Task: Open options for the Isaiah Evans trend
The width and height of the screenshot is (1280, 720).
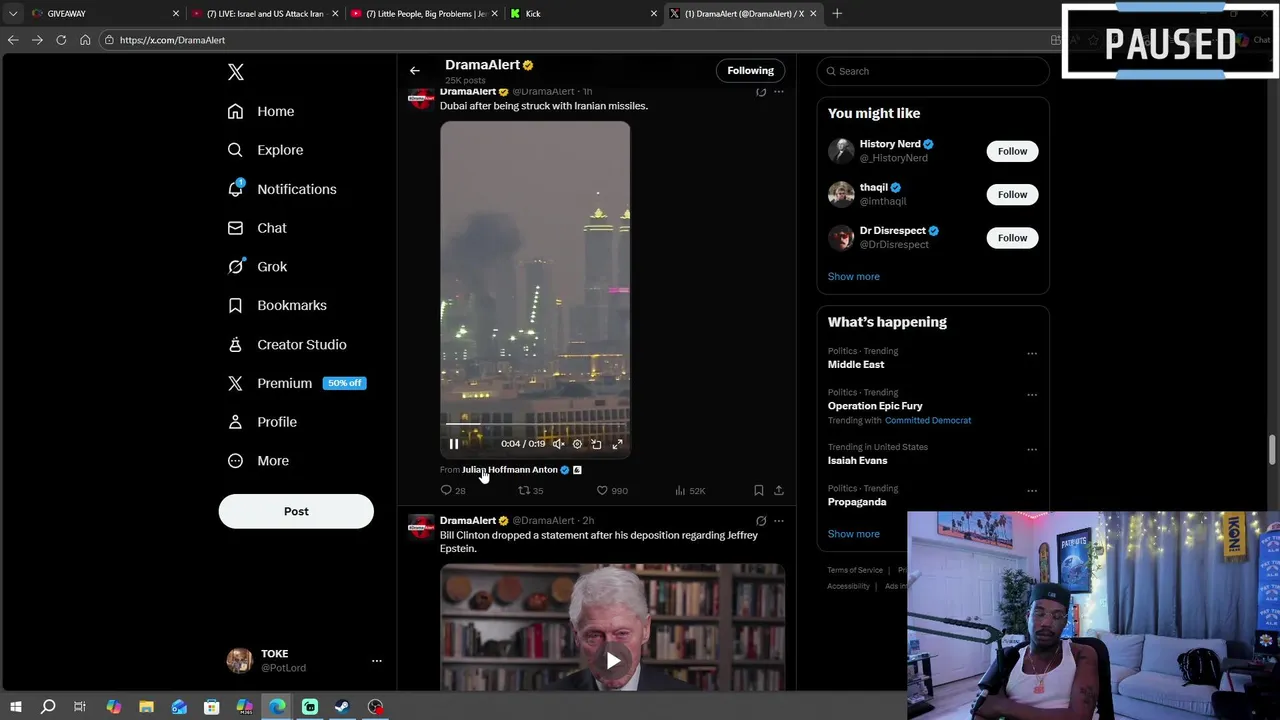Action: tap(1032, 449)
